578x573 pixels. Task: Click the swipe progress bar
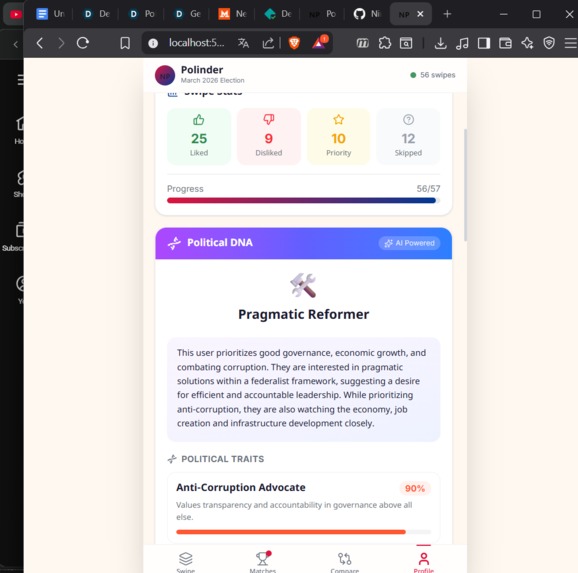[303, 201]
